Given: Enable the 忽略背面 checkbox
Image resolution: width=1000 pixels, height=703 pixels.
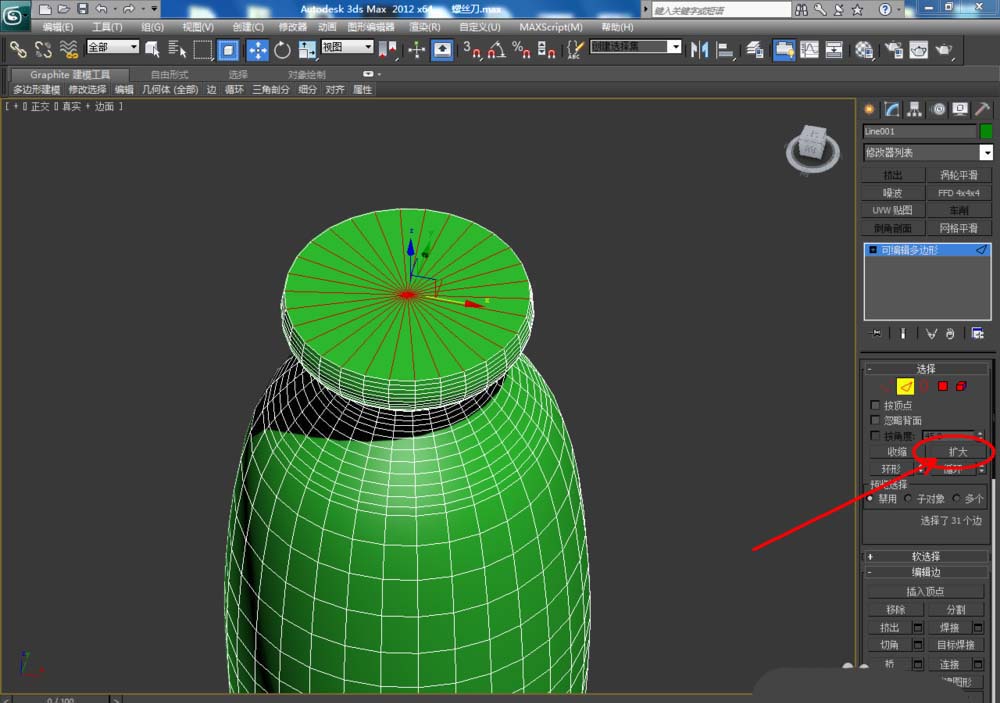Looking at the screenshot, I should point(875,420).
